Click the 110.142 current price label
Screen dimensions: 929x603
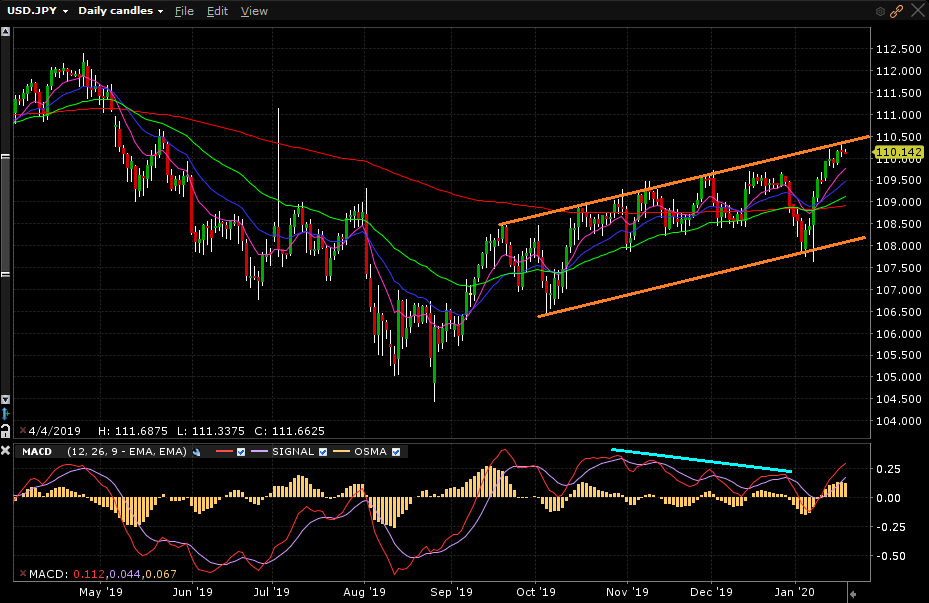tap(899, 152)
